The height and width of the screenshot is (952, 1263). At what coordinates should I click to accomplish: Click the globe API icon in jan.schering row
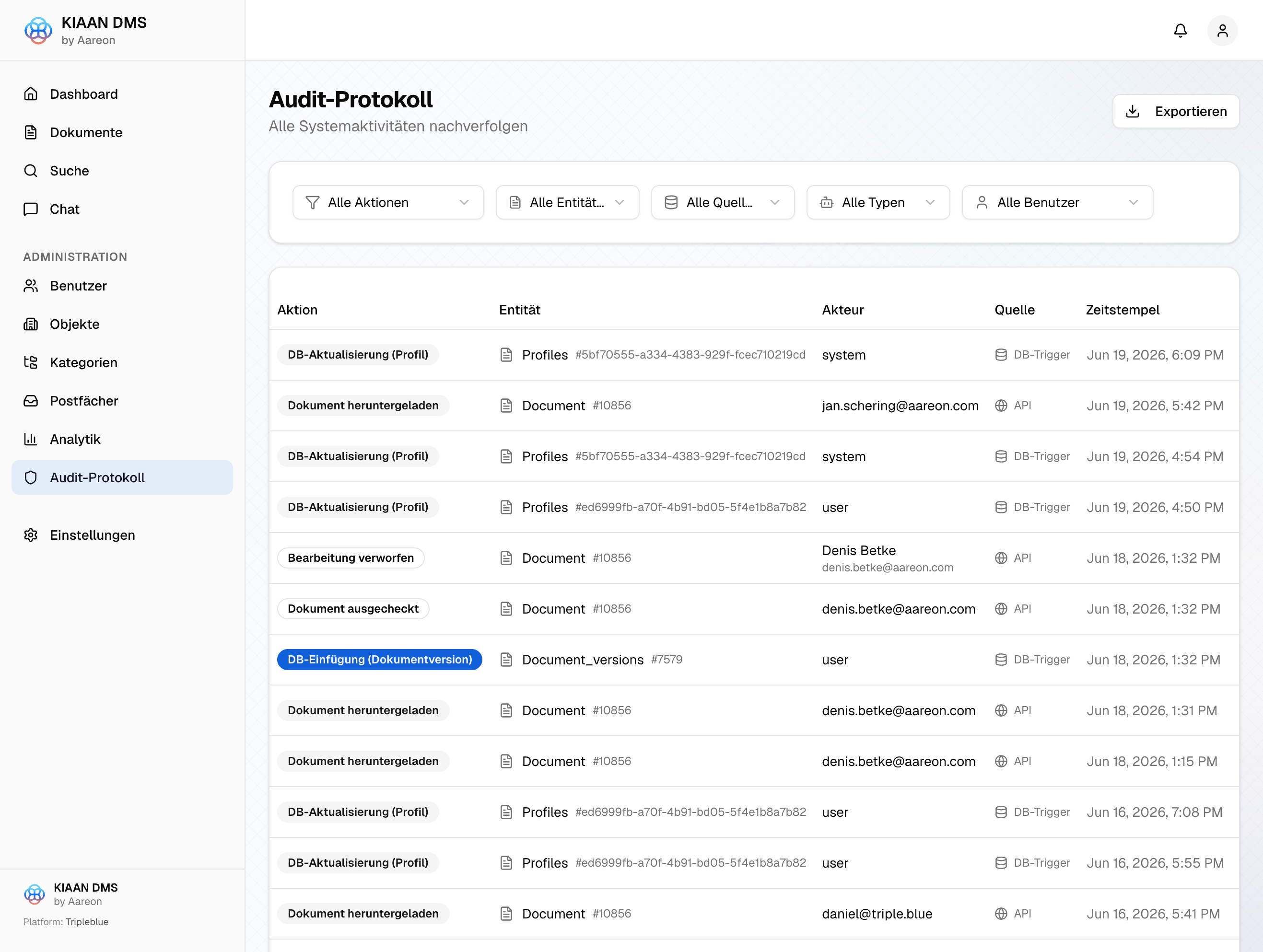1001,406
